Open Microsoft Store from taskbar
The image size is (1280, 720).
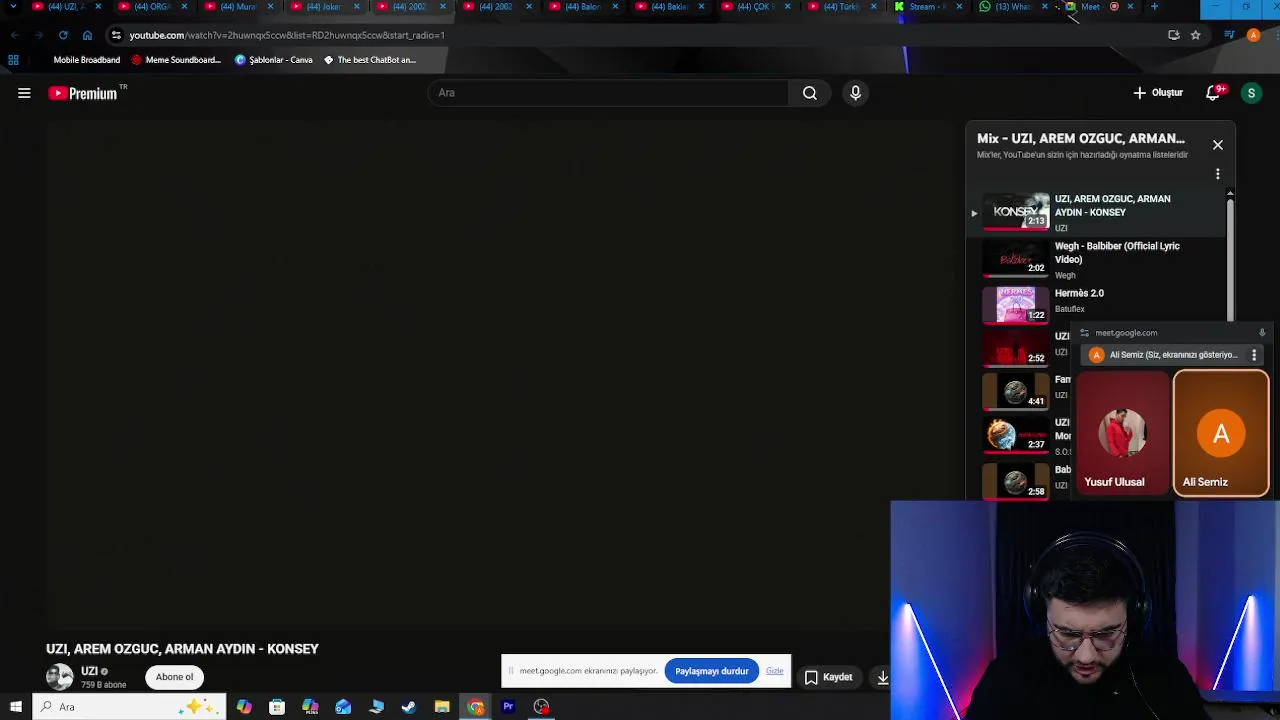[277, 707]
